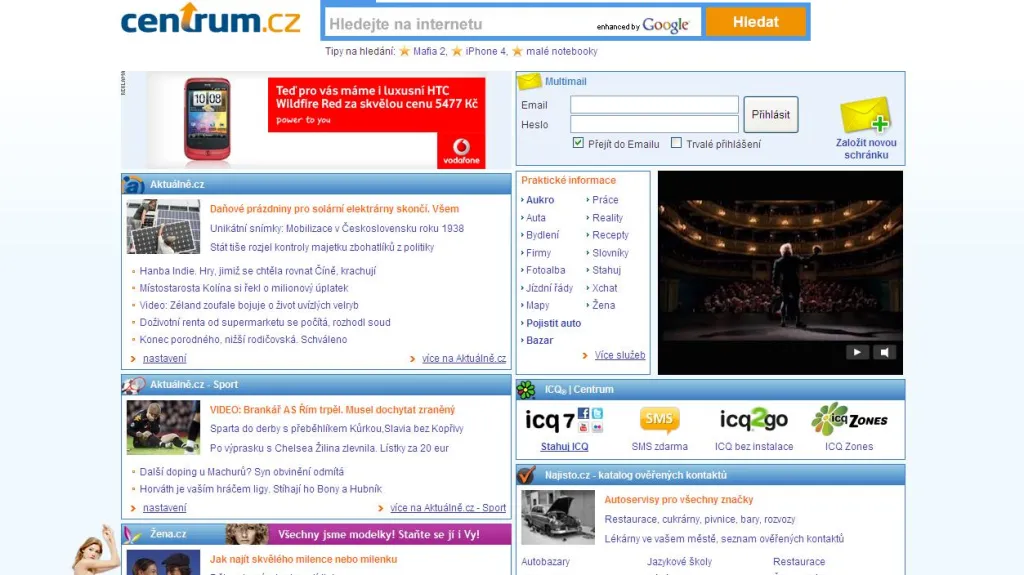
Task: Click the star icon before iPhone 4
Action: coord(457,51)
